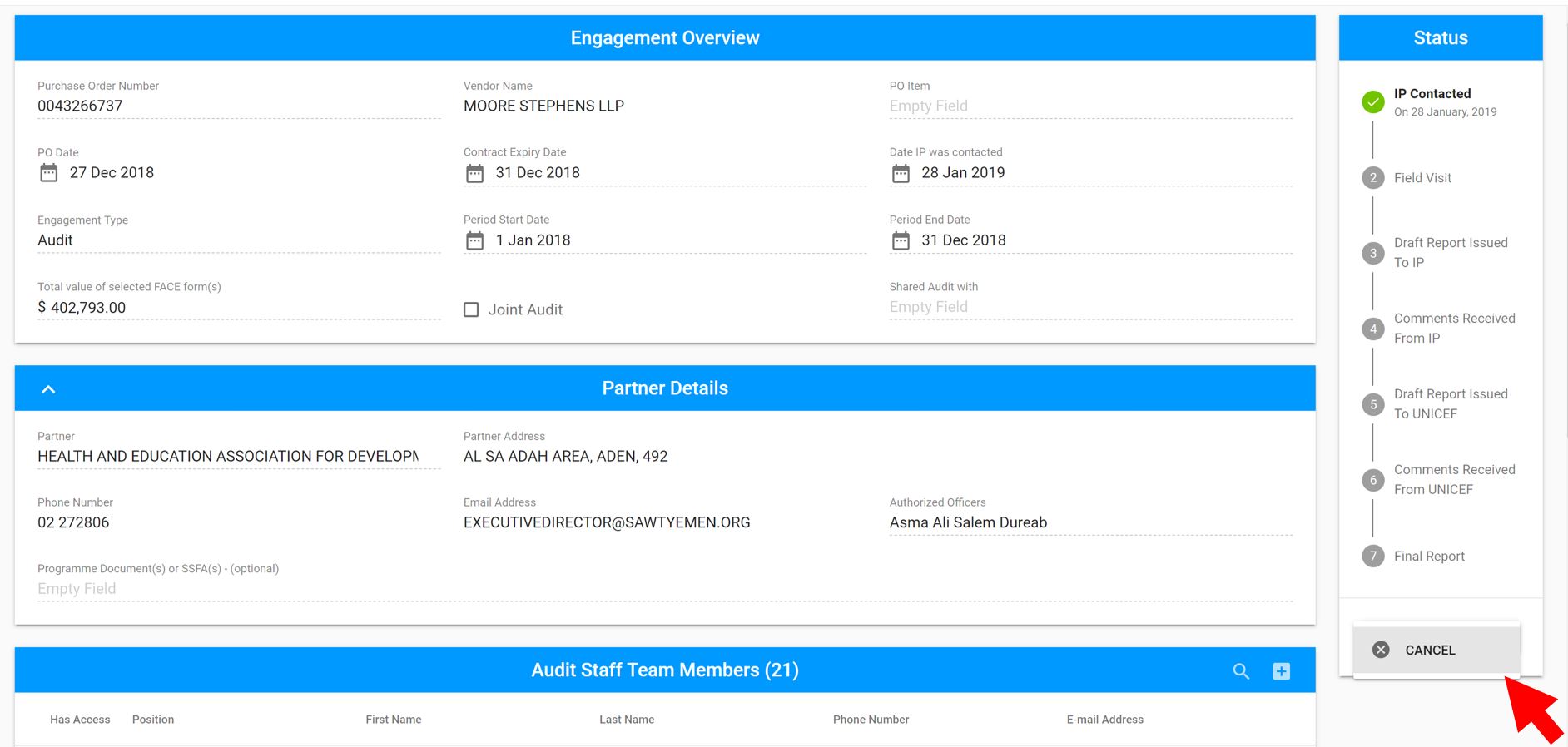Open the search icon in Audit Staff header

coord(1241,671)
